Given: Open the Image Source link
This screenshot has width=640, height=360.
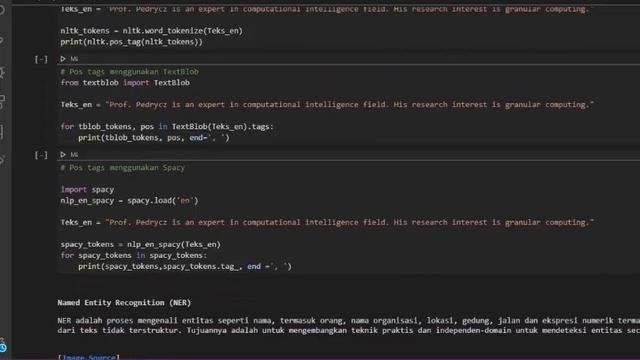Looking at the screenshot, I should tap(89, 357).
